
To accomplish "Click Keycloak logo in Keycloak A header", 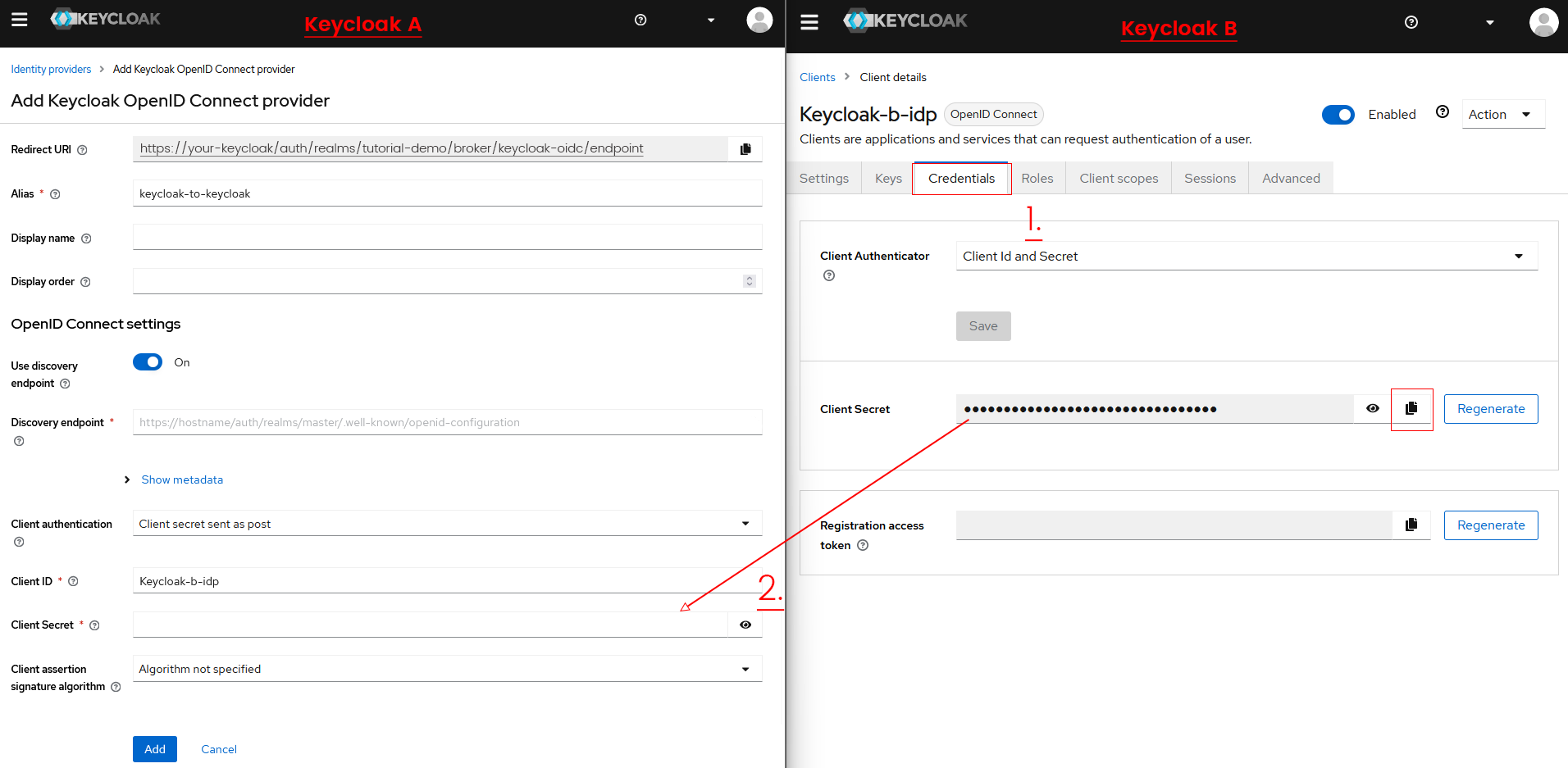I will tap(106, 19).
